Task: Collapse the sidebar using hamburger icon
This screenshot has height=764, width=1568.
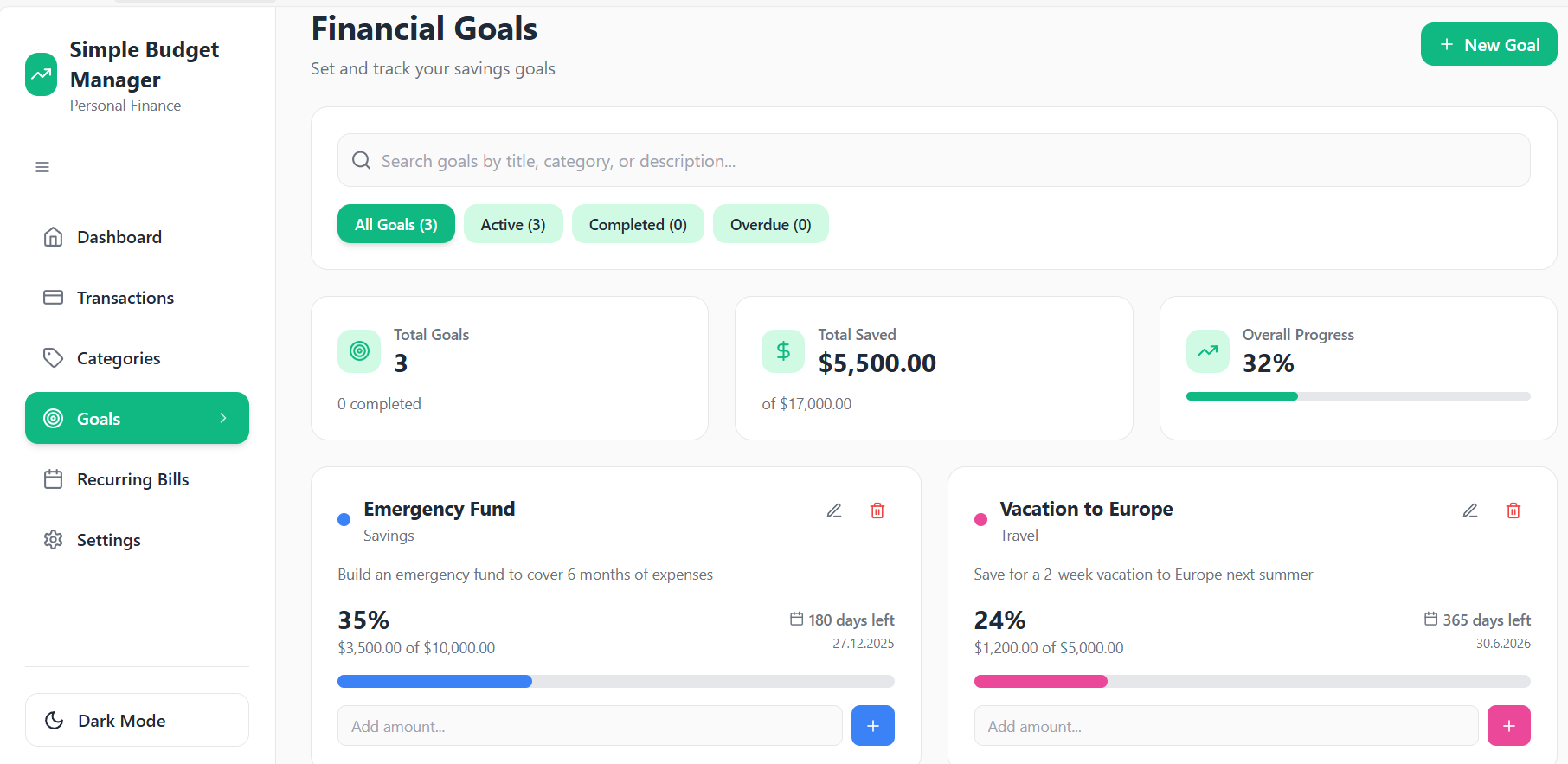Action: pyautogui.click(x=42, y=167)
